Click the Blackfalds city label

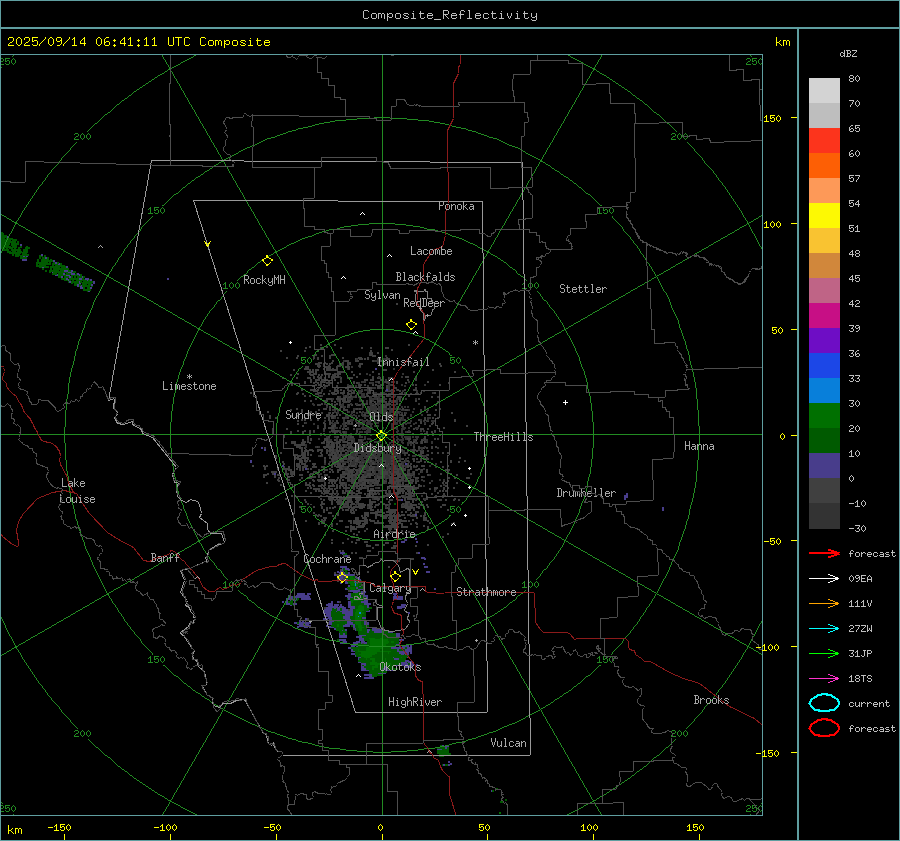(x=425, y=277)
